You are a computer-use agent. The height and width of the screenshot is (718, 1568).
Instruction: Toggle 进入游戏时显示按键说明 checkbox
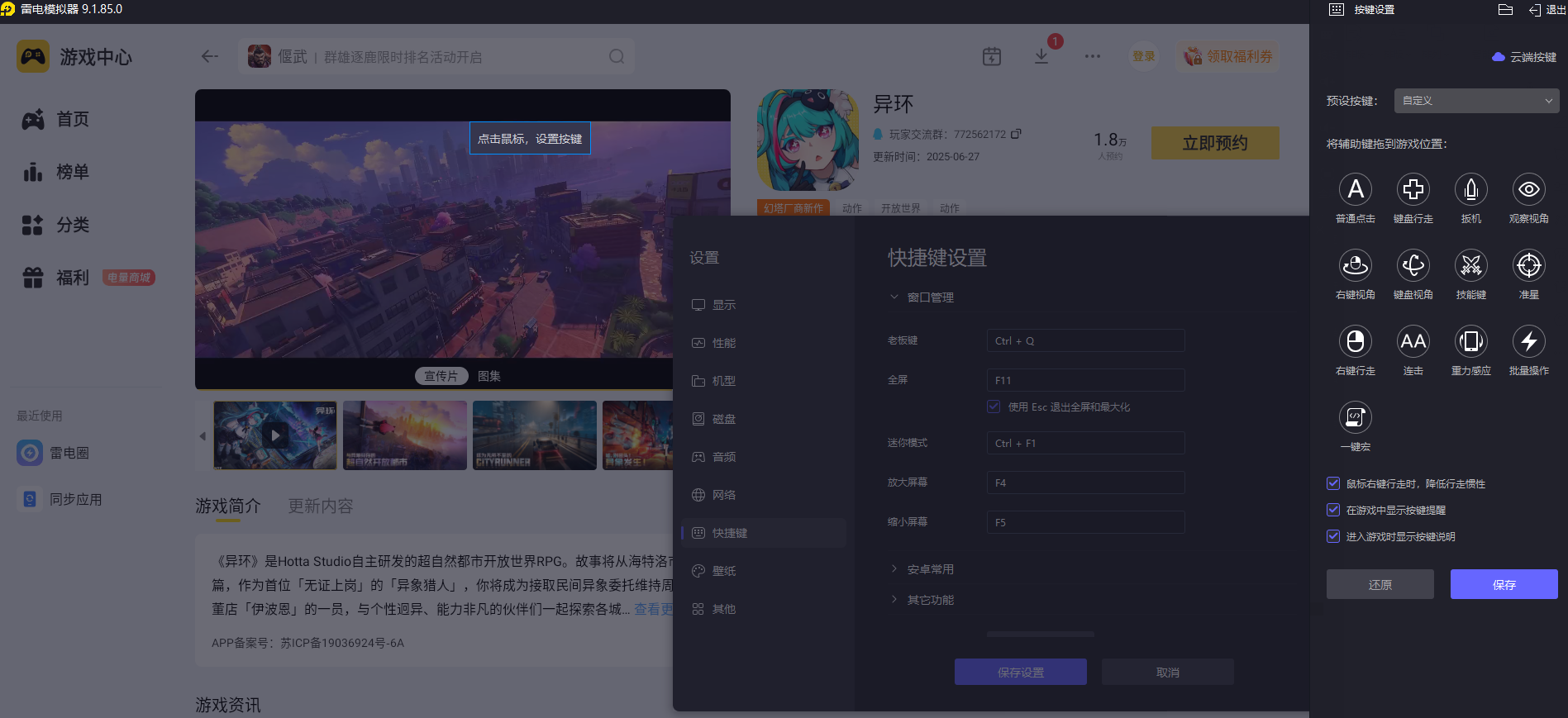click(x=1333, y=536)
